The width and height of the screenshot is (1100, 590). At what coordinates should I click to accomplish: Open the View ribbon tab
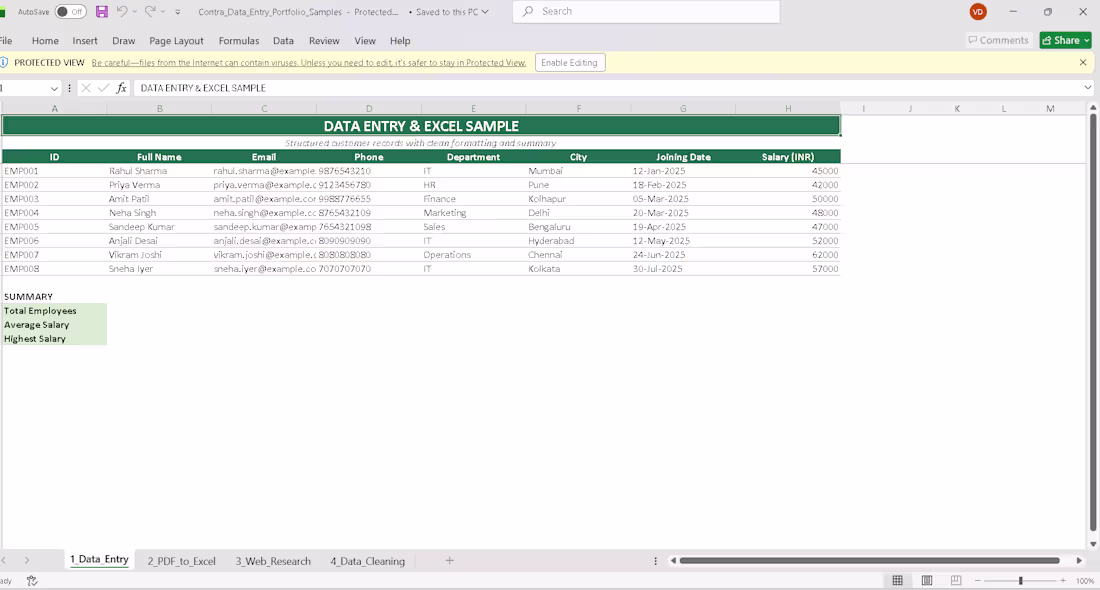point(365,41)
